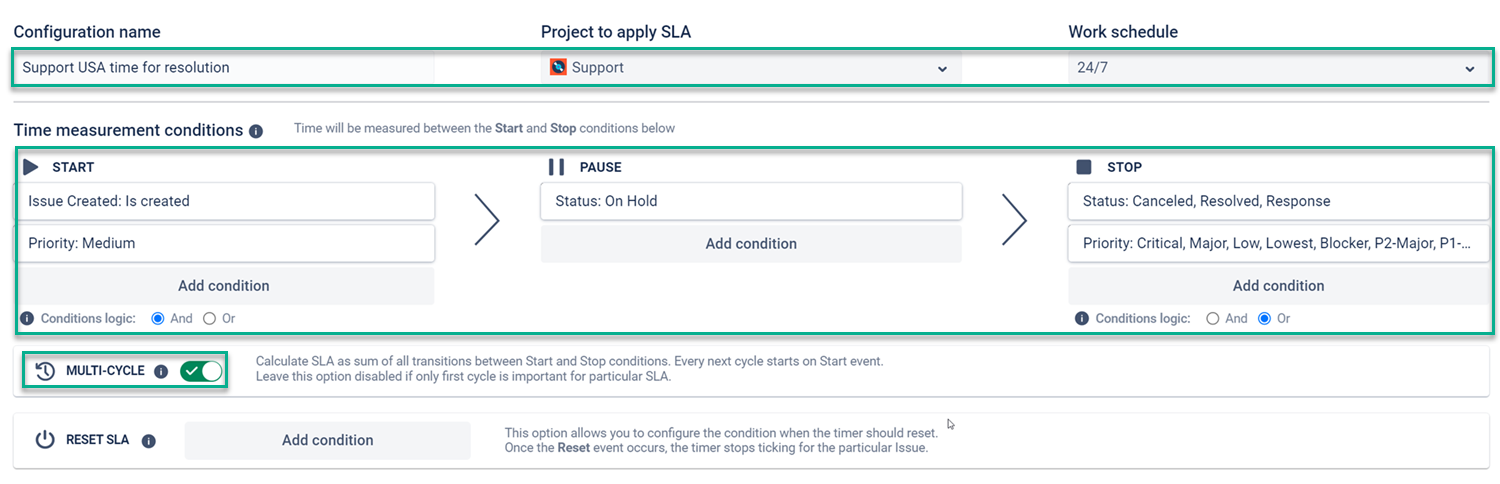Add condition in the Reset SLA section
The height and width of the screenshot is (484, 1500).
click(x=327, y=440)
